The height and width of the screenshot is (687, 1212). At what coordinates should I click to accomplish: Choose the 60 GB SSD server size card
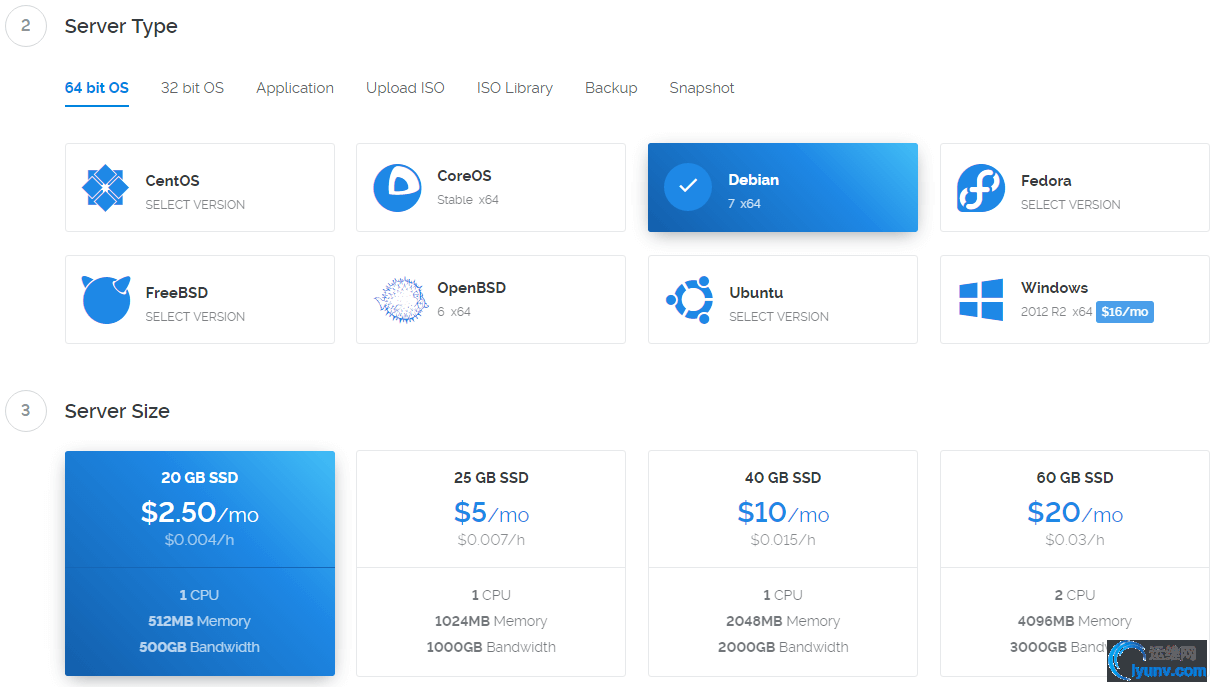click(1075, 563)
